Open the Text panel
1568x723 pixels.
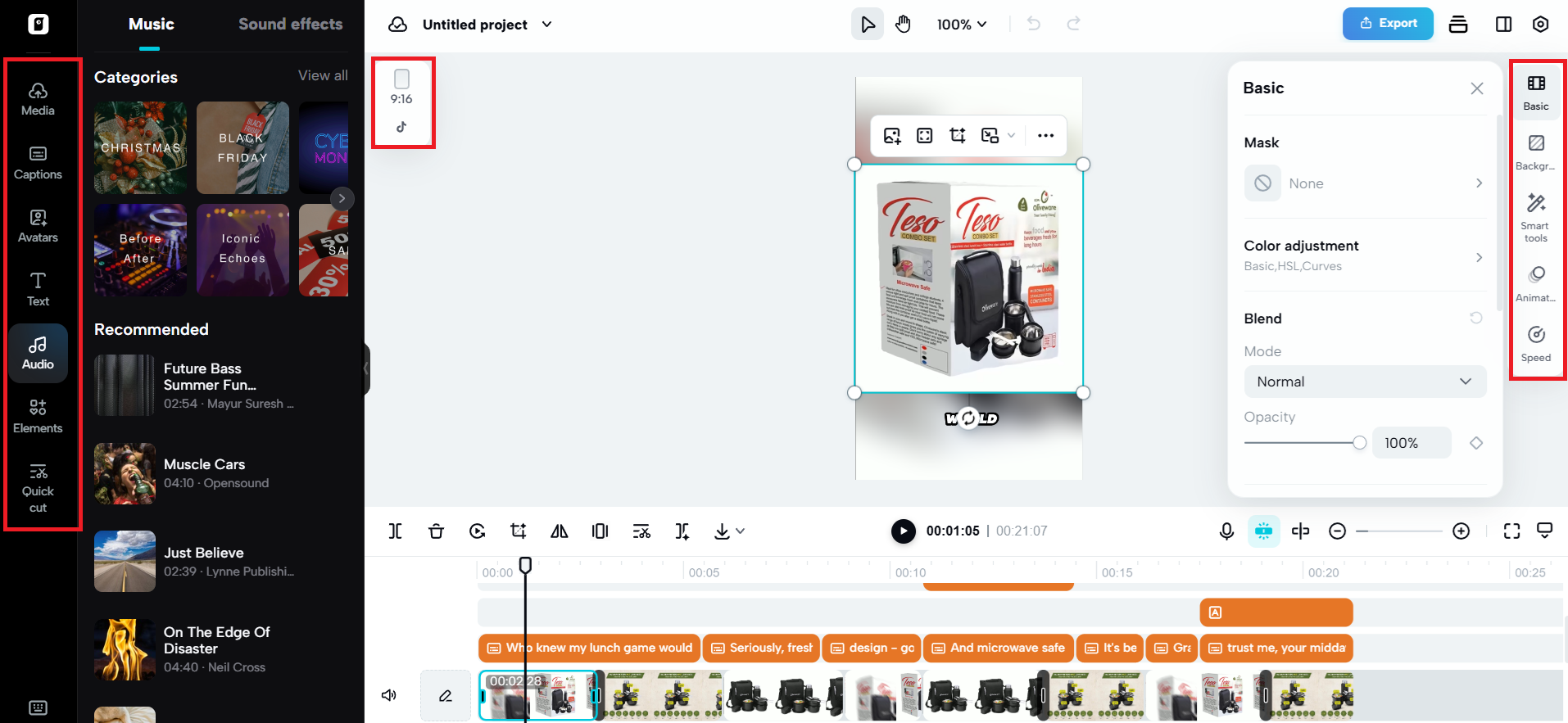(38, 289)
